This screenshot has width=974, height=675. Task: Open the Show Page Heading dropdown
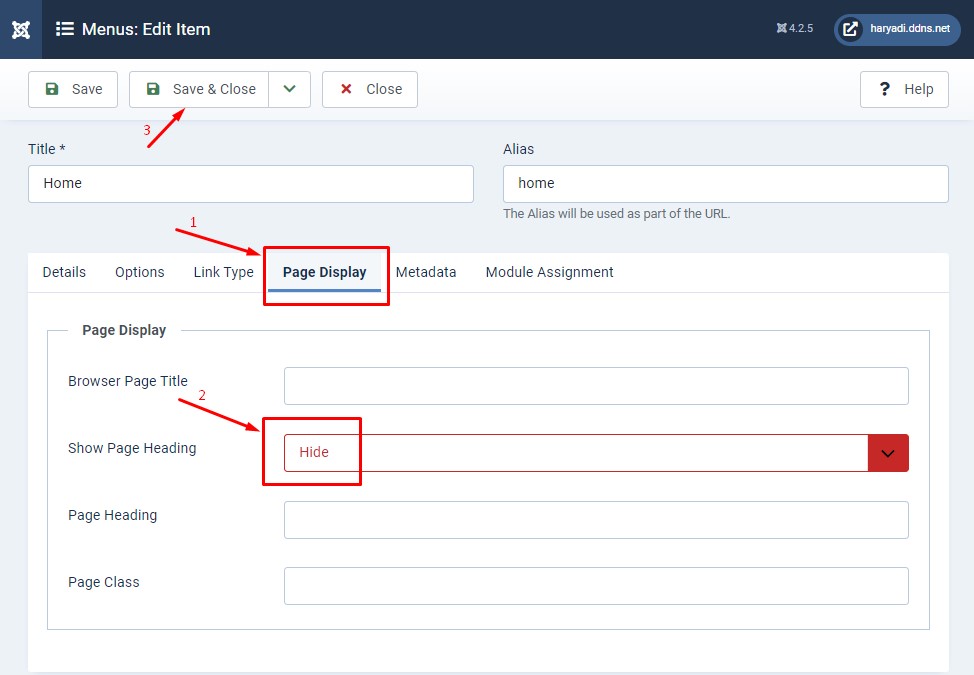pyautogui.click(x=575, y=452)
